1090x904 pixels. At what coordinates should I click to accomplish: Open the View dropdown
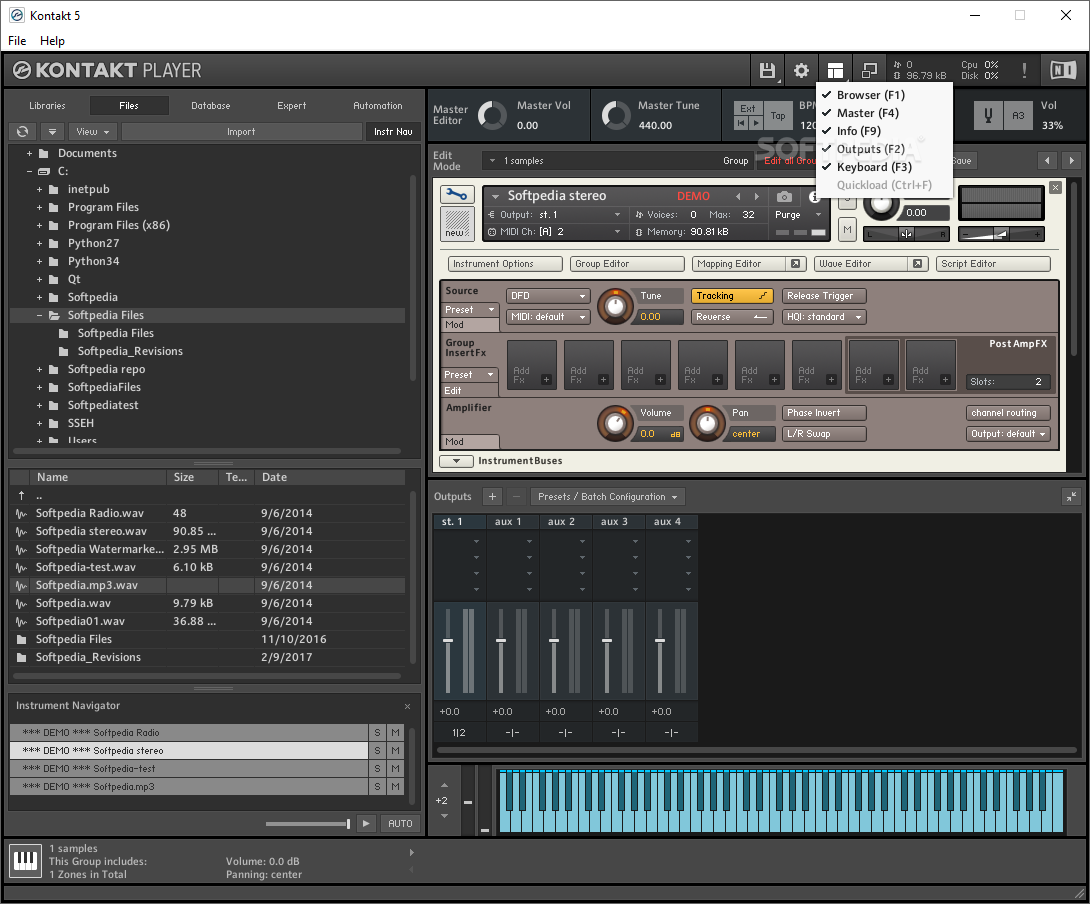[92, 131]
